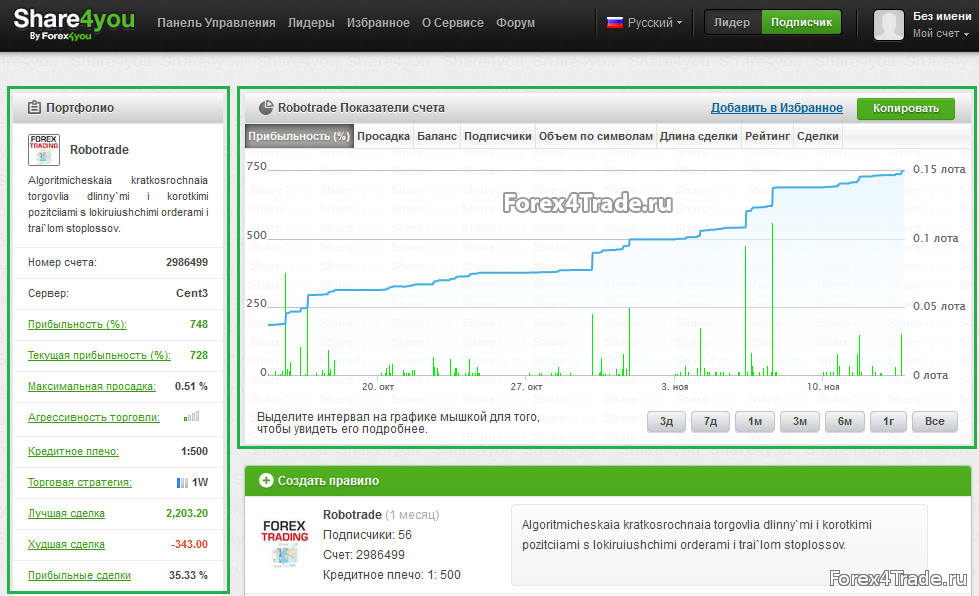Open the Подписчики chart tab

[498, 136]
